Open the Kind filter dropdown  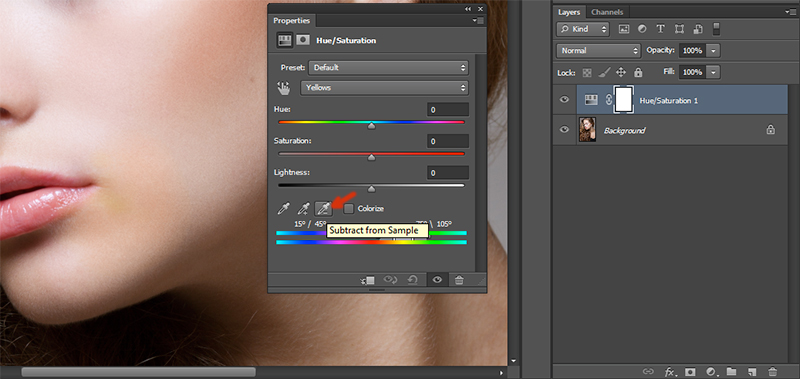(x=583, y=29)
